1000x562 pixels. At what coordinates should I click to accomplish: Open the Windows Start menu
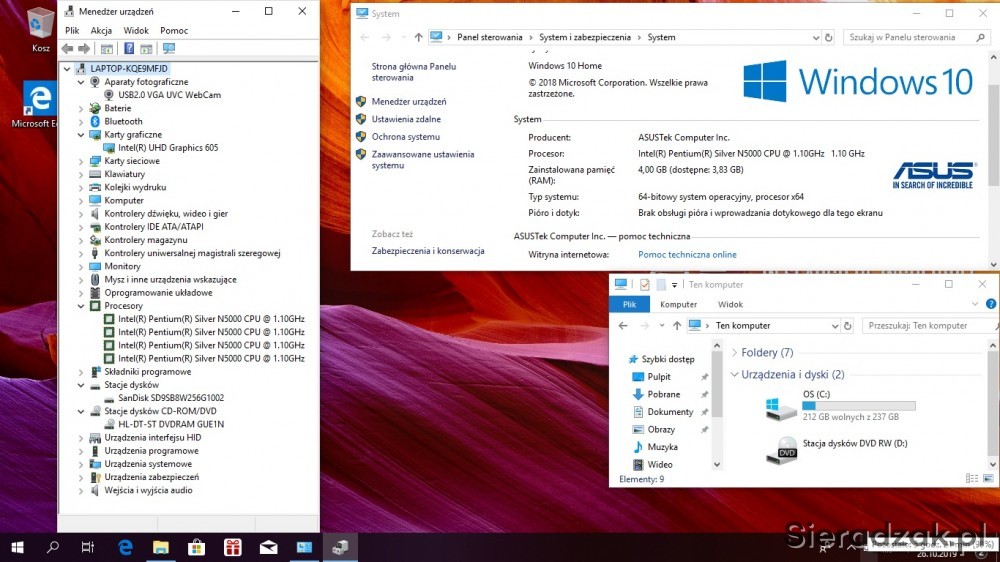click(18, 547)
